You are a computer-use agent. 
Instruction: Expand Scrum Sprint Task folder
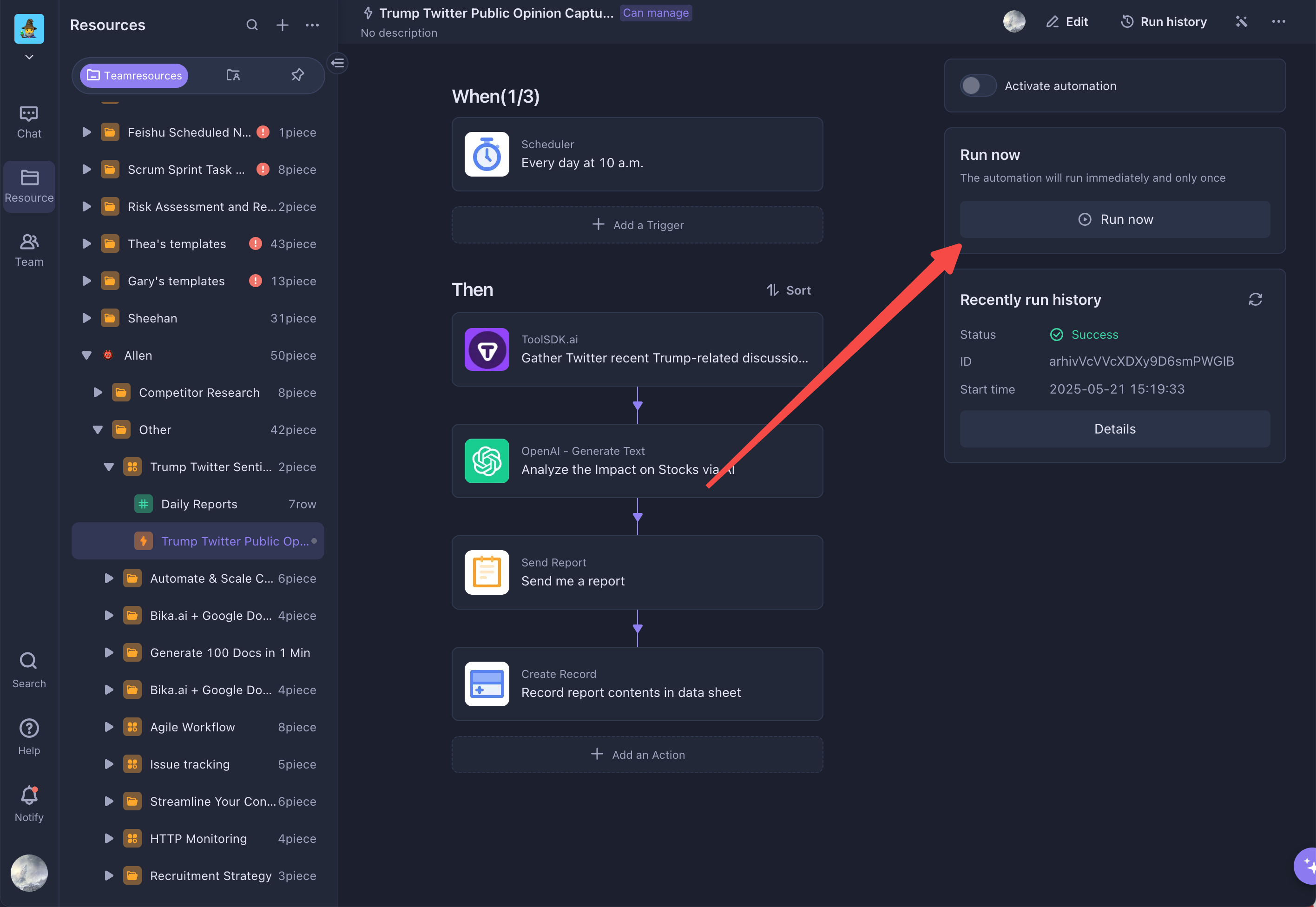(86, 169)
